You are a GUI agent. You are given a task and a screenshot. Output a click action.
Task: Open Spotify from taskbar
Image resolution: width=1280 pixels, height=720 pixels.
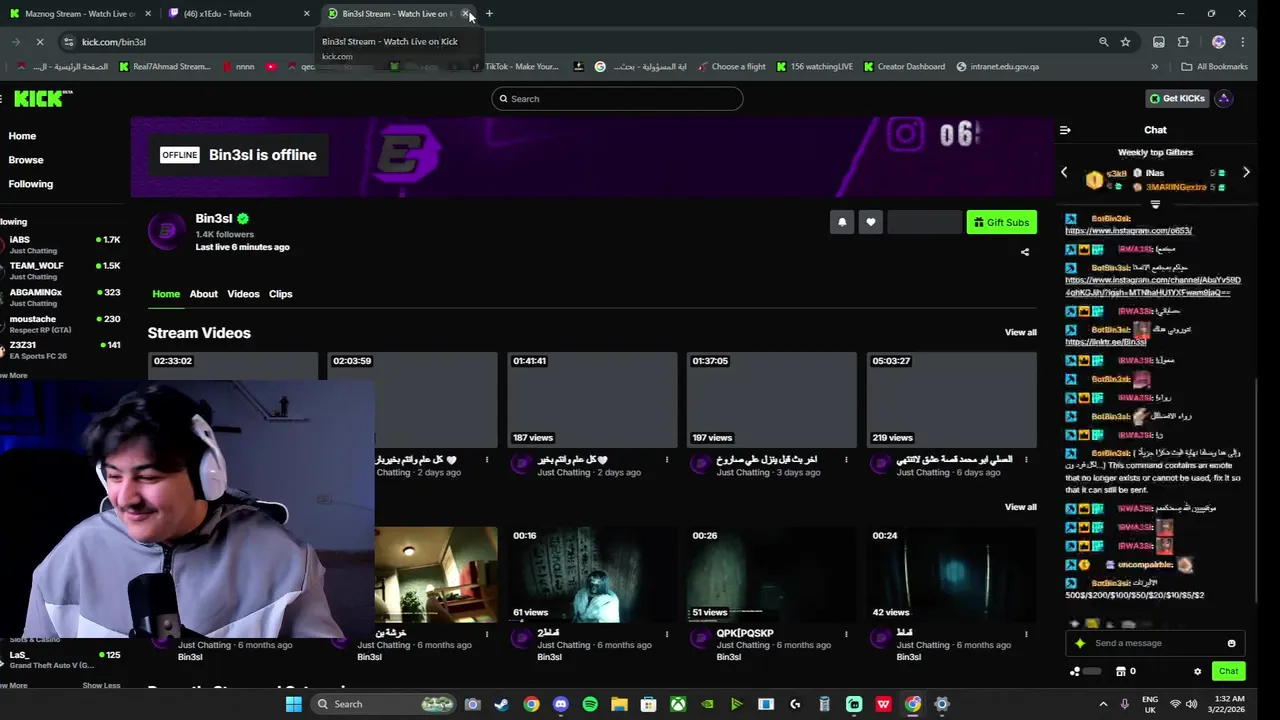pos(590,704)
